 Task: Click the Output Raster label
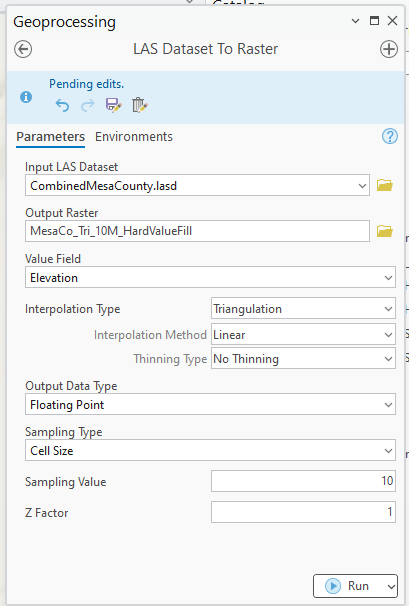(x=62, y=213)
